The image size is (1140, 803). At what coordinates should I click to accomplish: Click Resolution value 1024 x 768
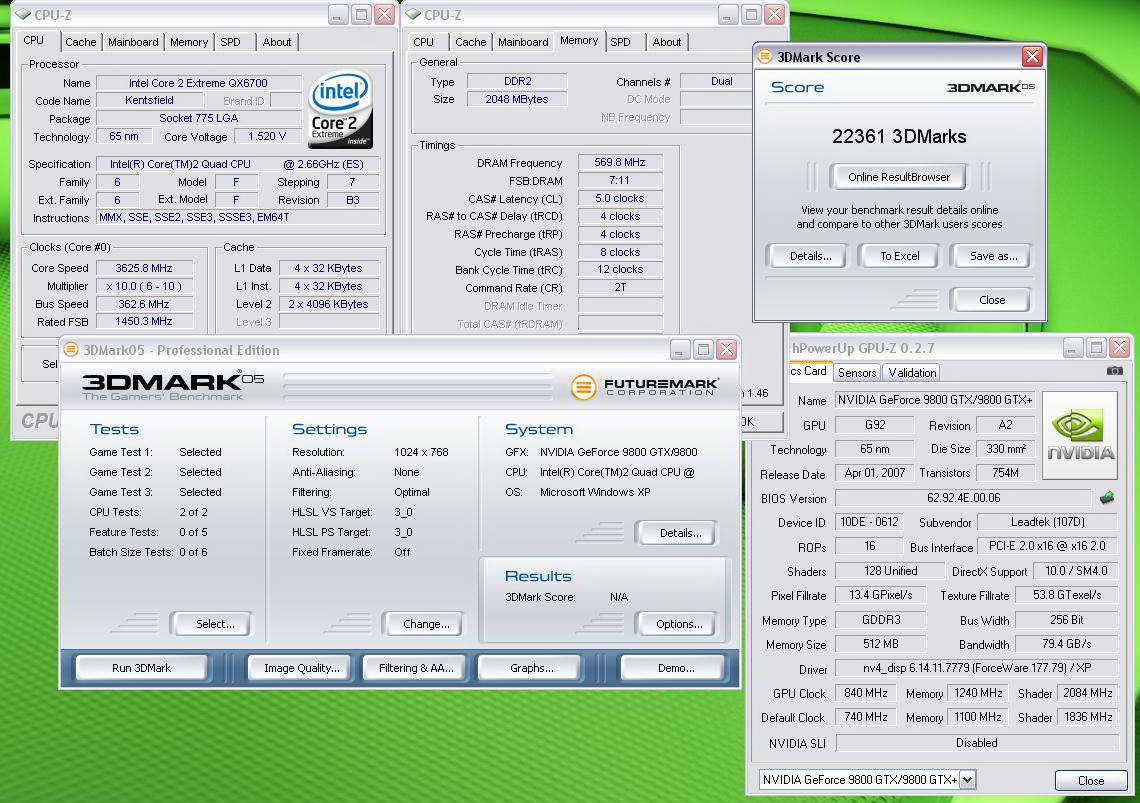pyautogui.click(x=421, y=452)
